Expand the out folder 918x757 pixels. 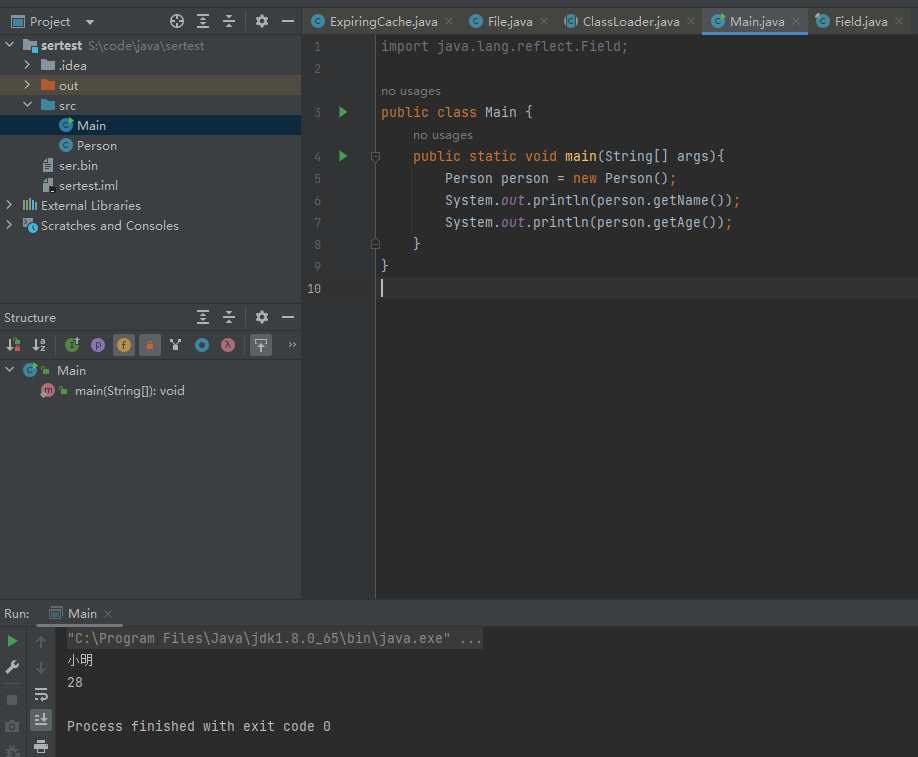pyautogui.click(x=27, y=85)
